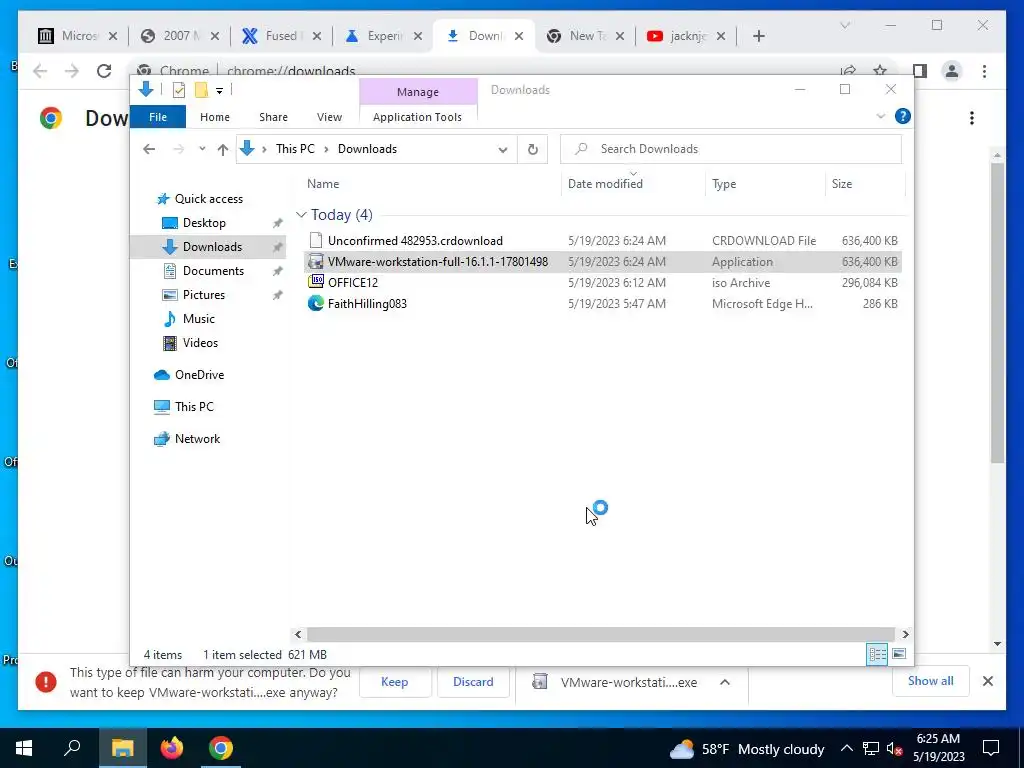Open Desktop in the navigation pane
Image resolution: width=1024 pixels, height=768 pixels.
coord(204,223)
